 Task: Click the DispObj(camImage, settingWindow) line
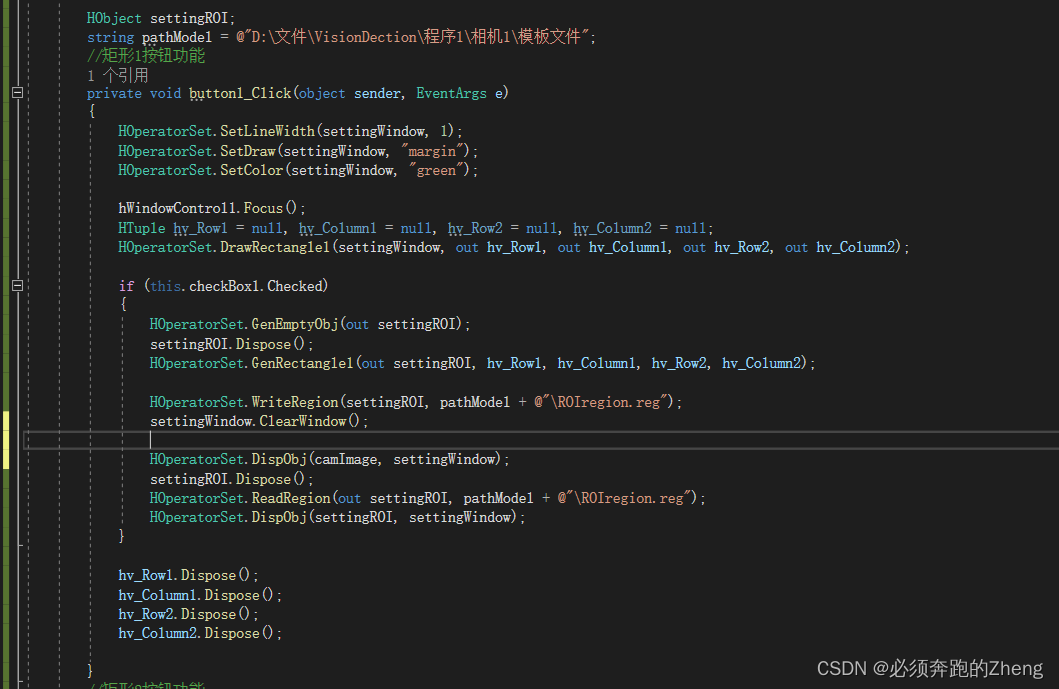pyautogui.click(x=330, y=459)
